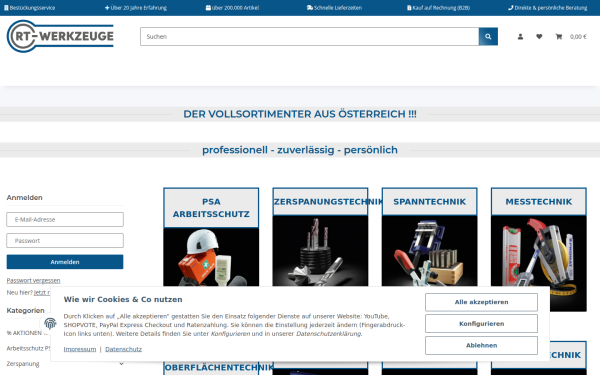Viewport: 600px width, 375px height.
Task: Click the Bestückungsservice header item
Action: pos(29,8)
